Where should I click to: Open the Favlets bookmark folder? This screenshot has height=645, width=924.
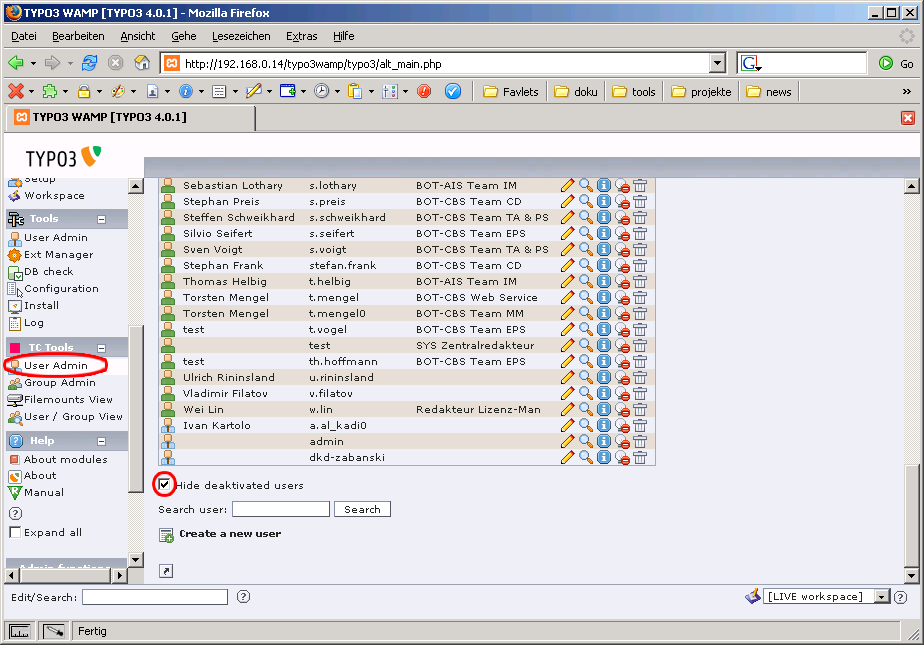[x=511, y=92]
